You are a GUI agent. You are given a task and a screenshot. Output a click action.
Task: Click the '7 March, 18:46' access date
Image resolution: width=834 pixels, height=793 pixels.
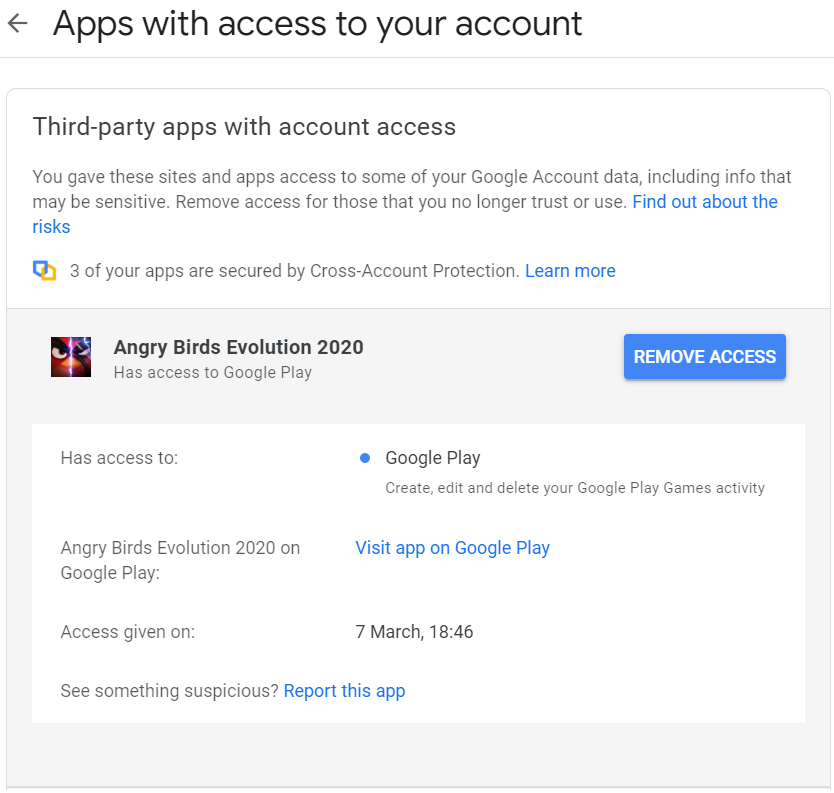[x=414, y=632]
